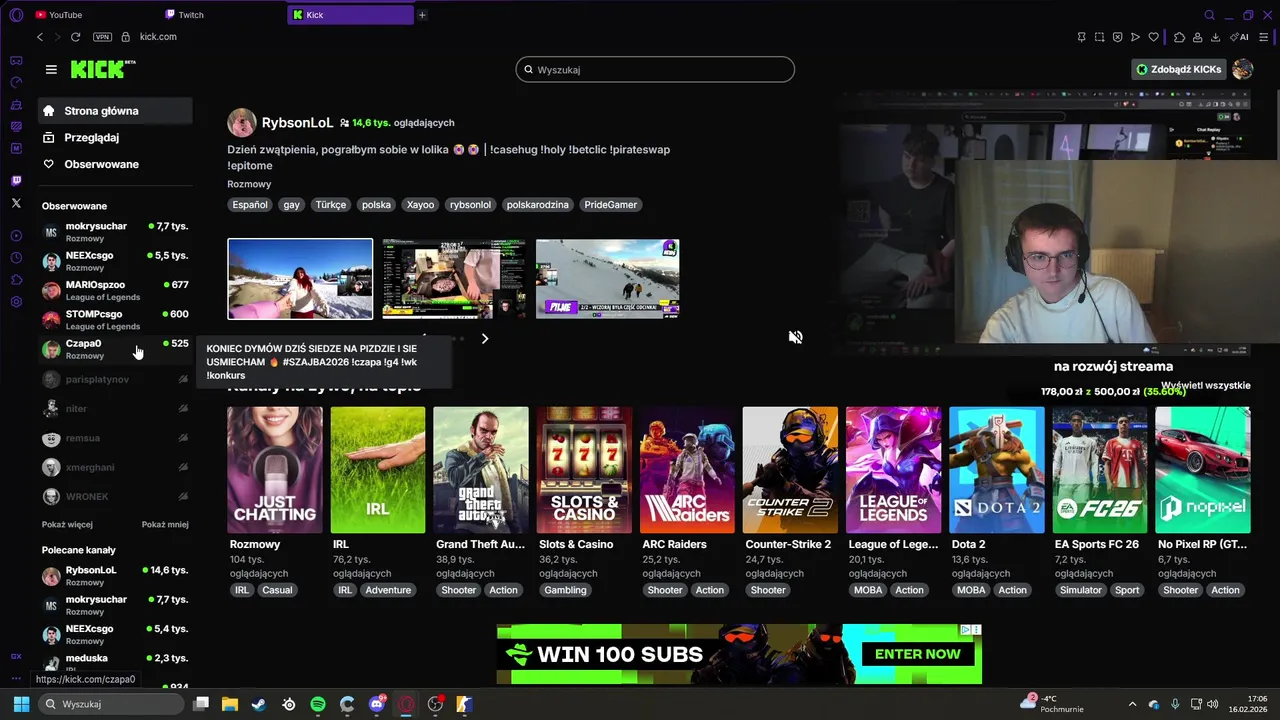
Task: Open the Just Chatting Rozmowy category
Action: [x=275, y=470]
